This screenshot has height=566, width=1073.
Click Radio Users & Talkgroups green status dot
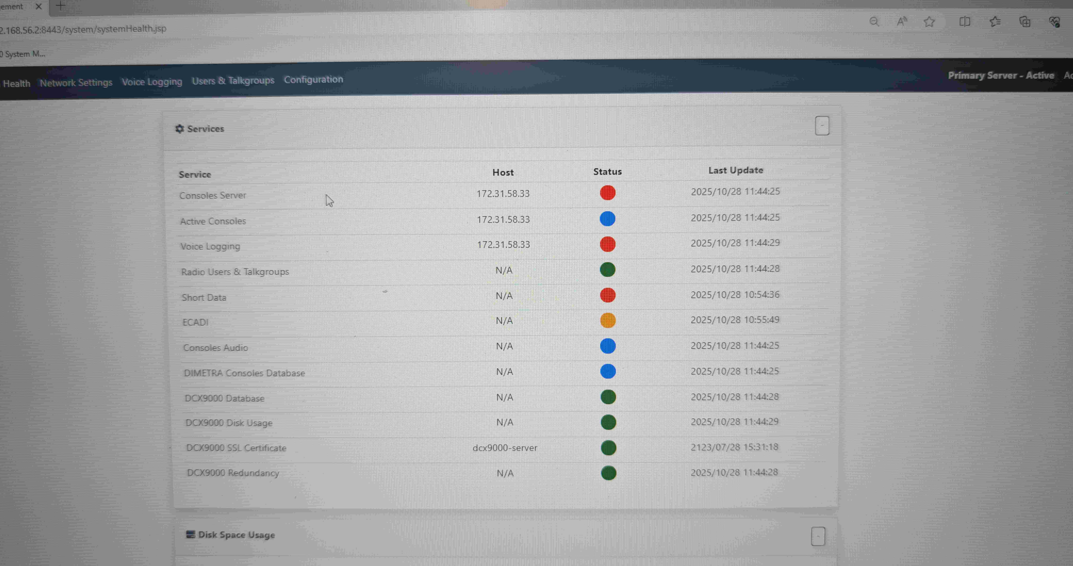pos(607,270)
